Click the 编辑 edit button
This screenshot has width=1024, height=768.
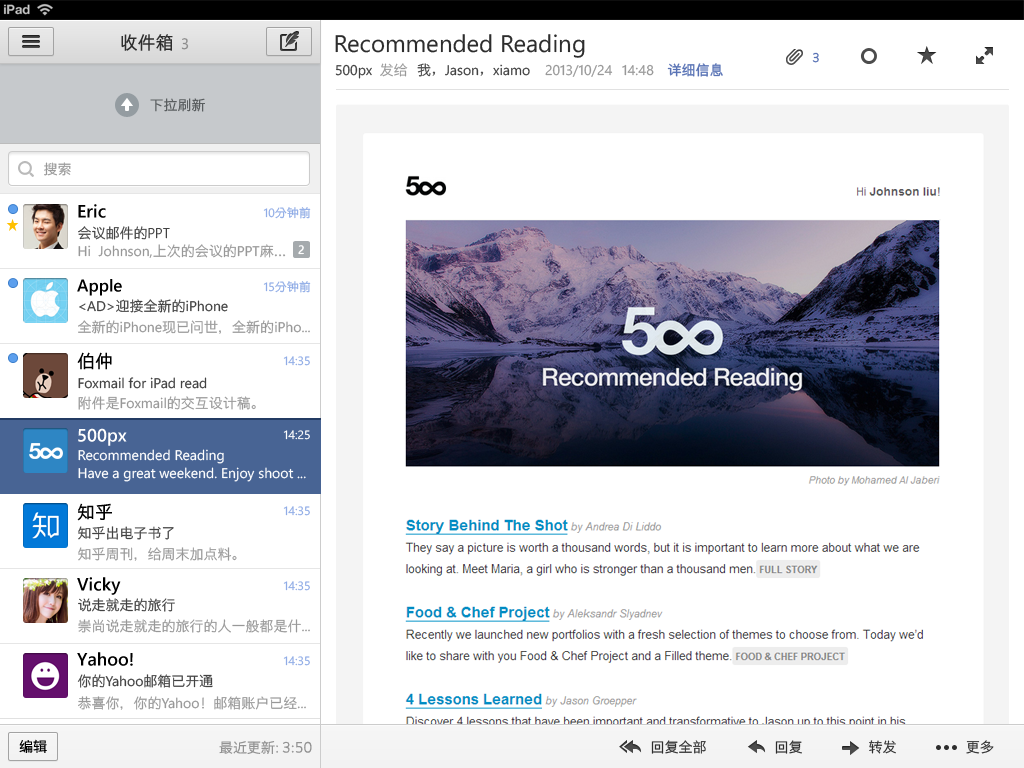click(33, 746)
